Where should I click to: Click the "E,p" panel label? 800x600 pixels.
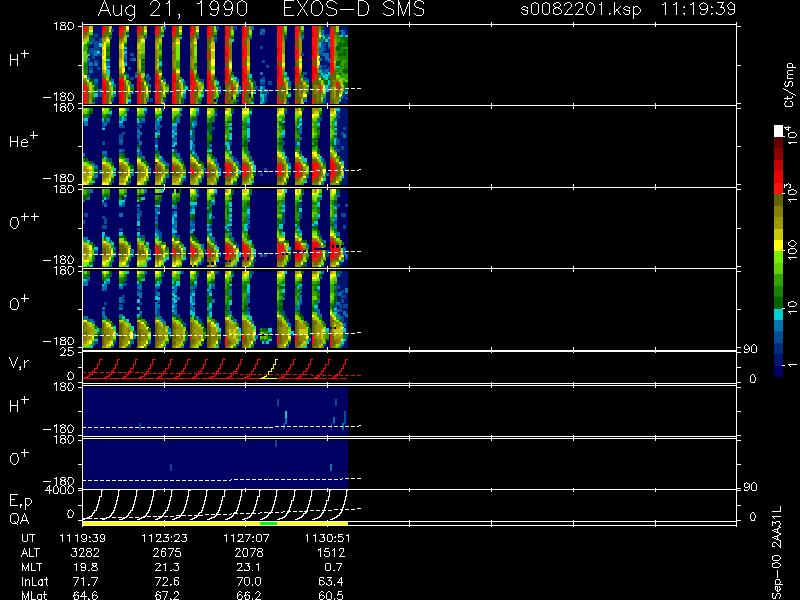(20, 502)
